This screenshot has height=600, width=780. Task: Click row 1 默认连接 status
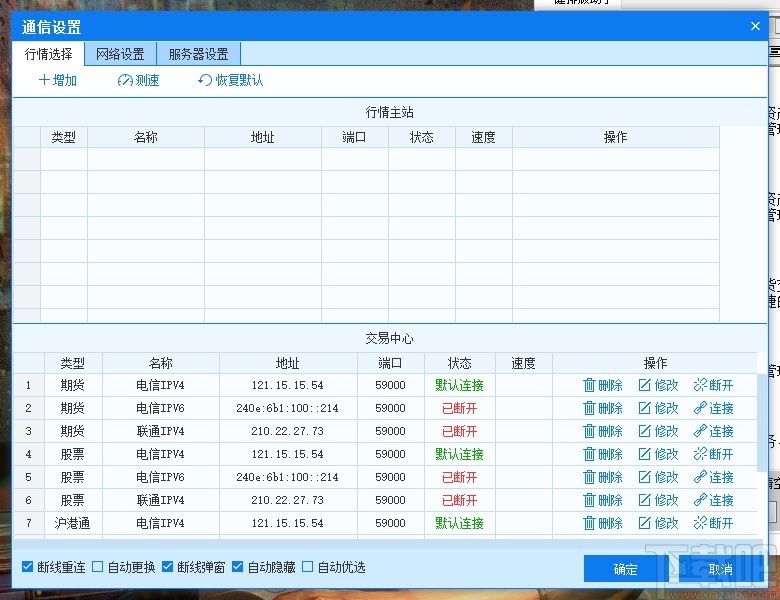click(460, 385)
